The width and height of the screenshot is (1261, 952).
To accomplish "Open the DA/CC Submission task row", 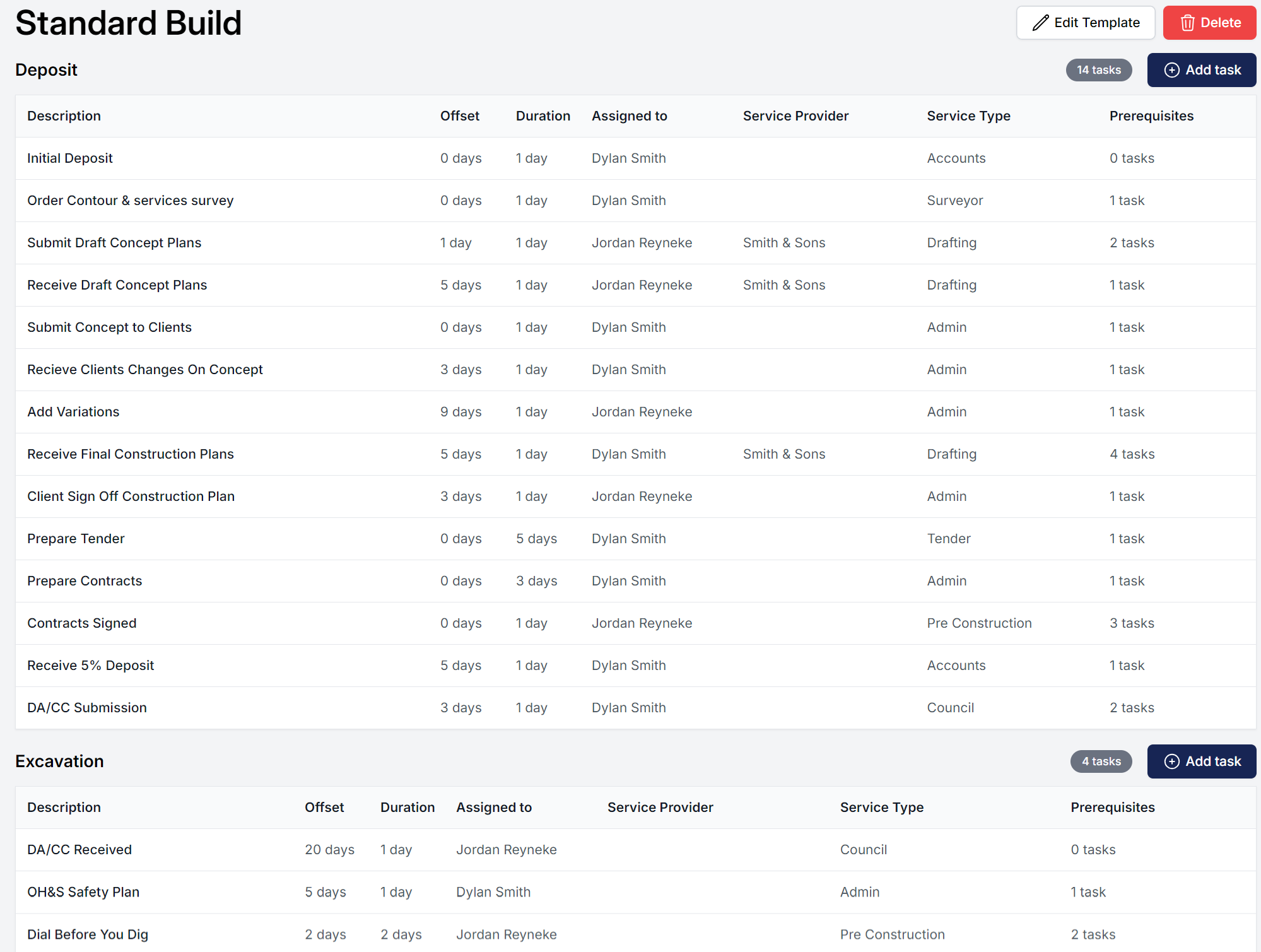I will point(86,707).
